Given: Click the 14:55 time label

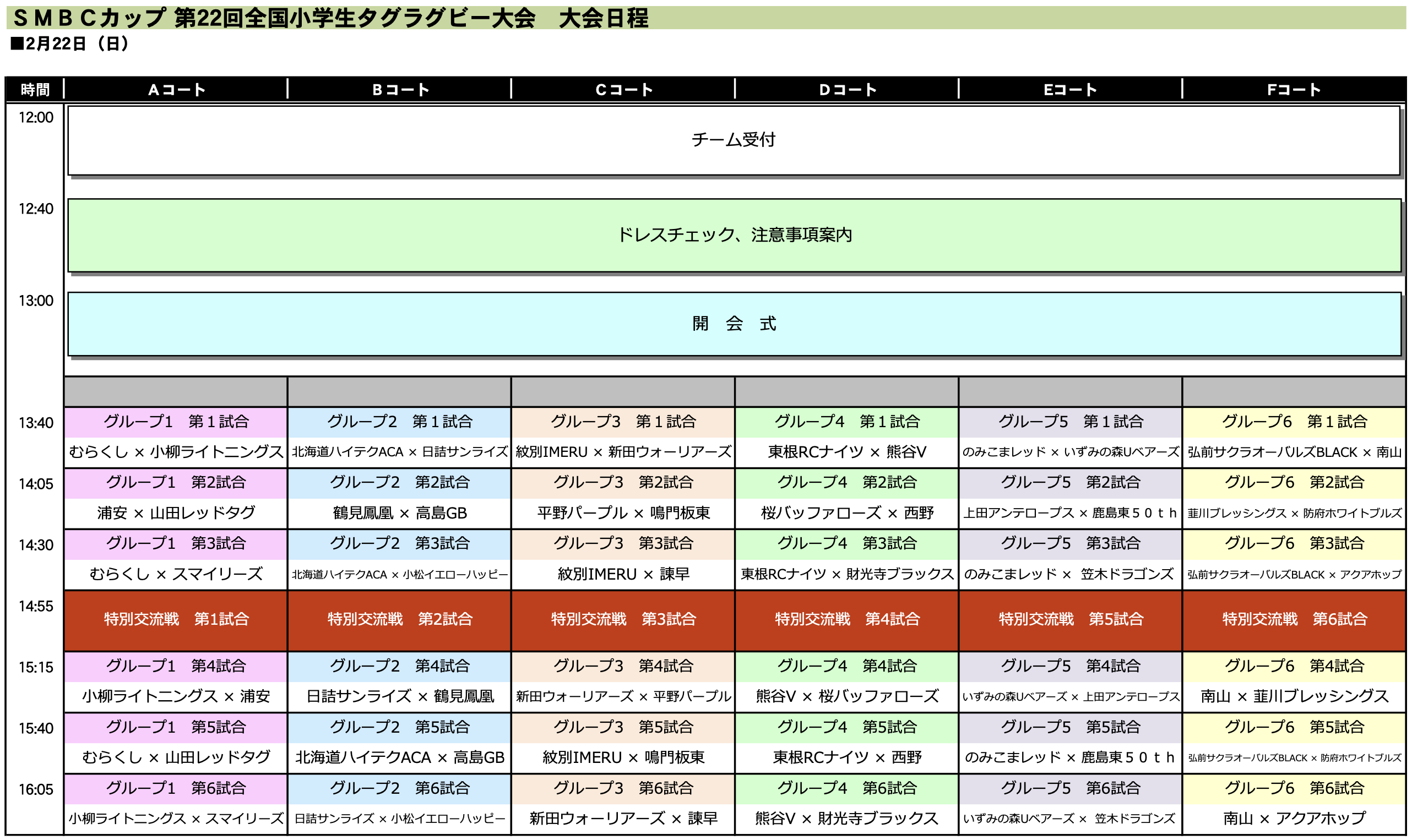Looking at the screenshot, I should [x=36, y=606].
